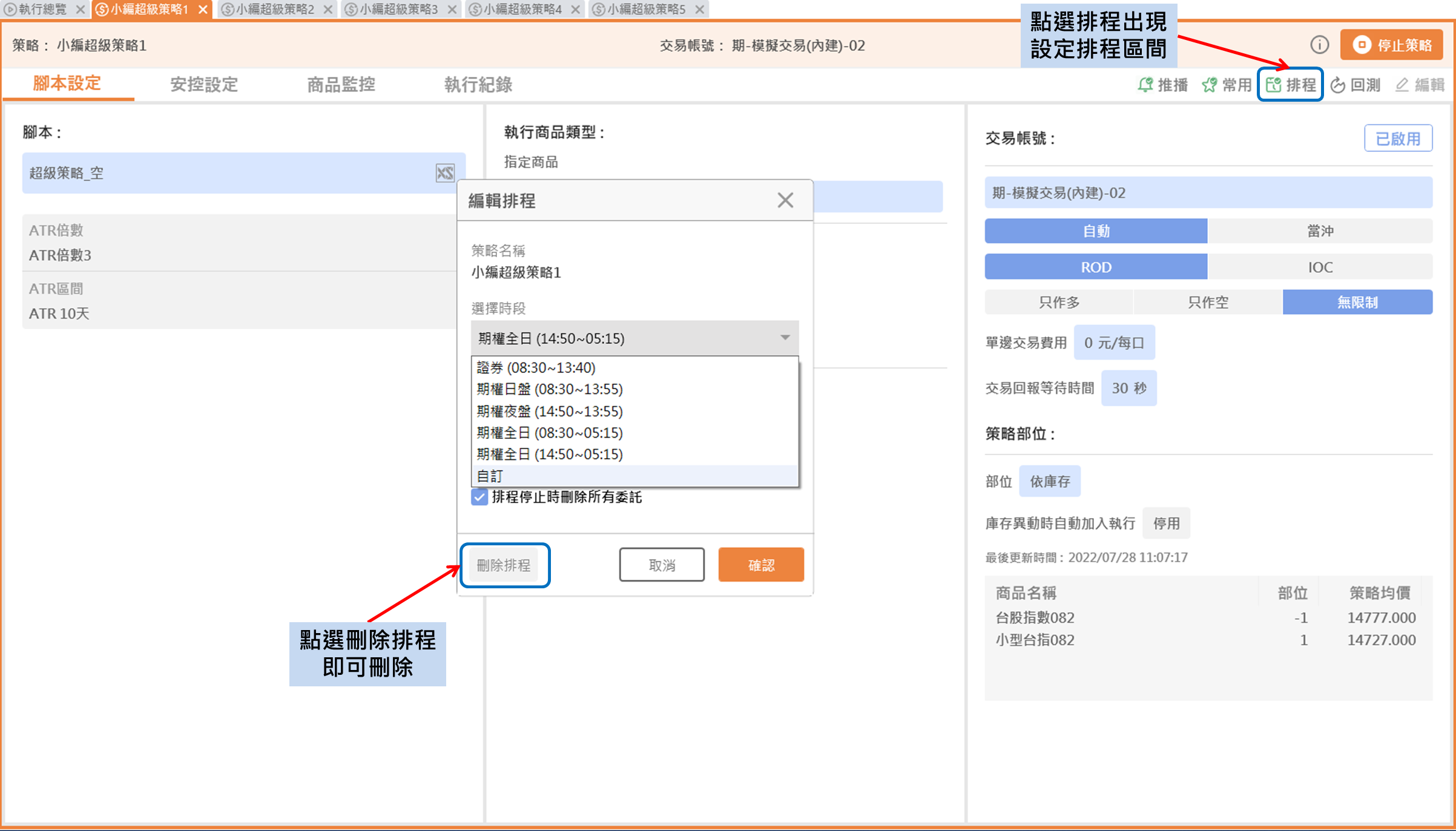Viewport: 1456px width, 831px height.
Task: Switch to the 安控設定 tab
Action: click(204, 85)
